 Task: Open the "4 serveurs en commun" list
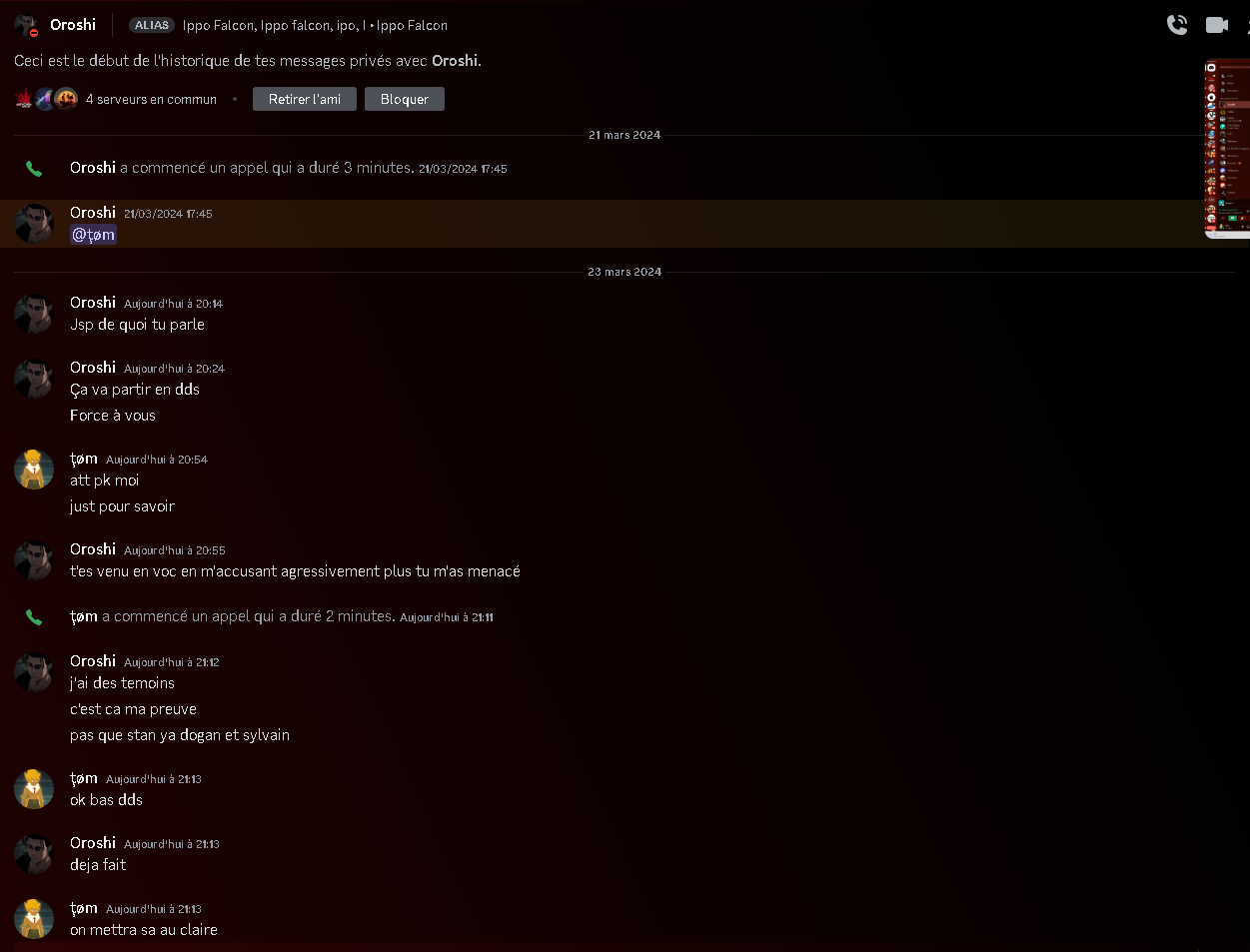pyautogui.click(x=151, y=99)
